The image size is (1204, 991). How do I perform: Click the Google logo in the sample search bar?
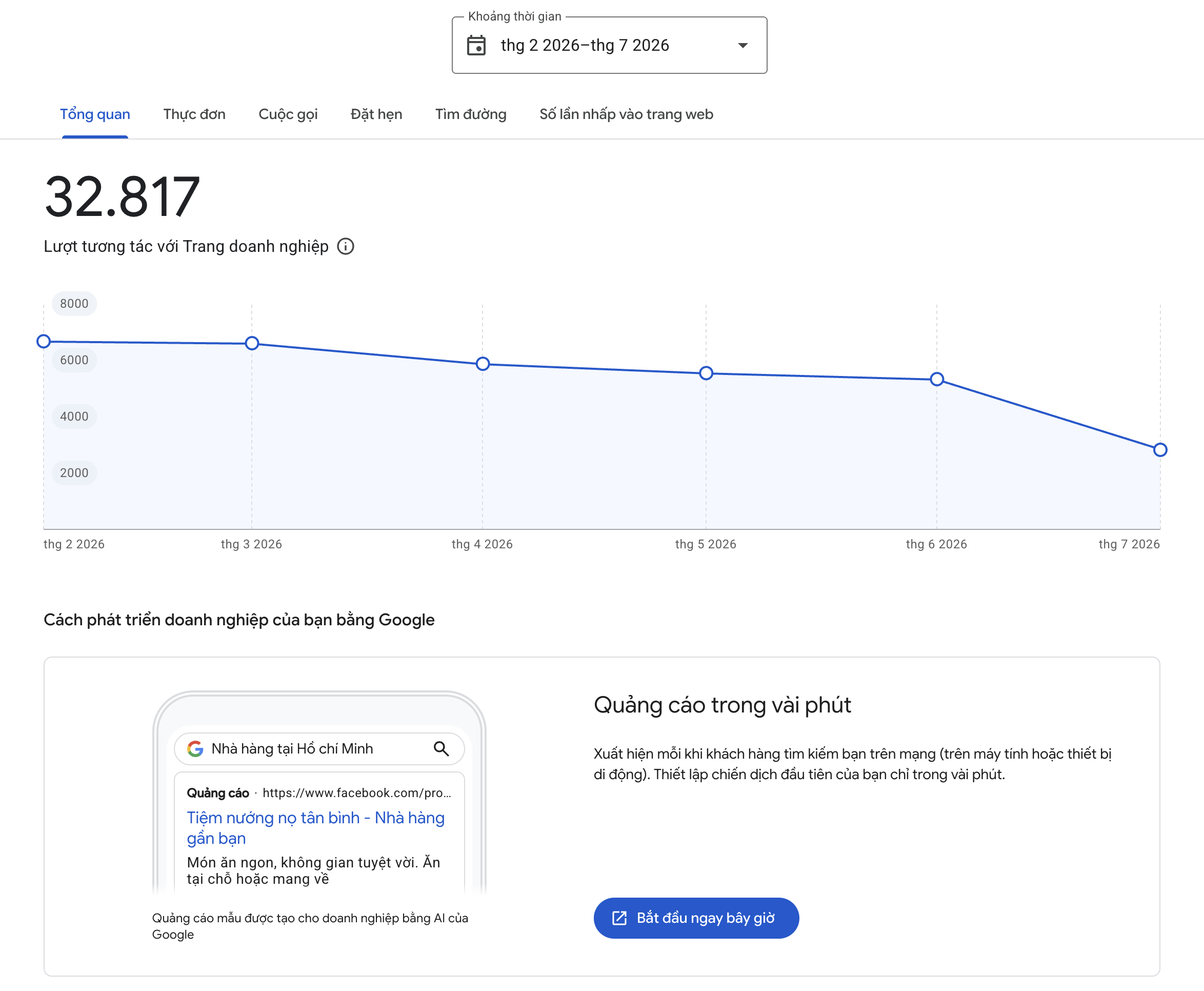point(195,748)
